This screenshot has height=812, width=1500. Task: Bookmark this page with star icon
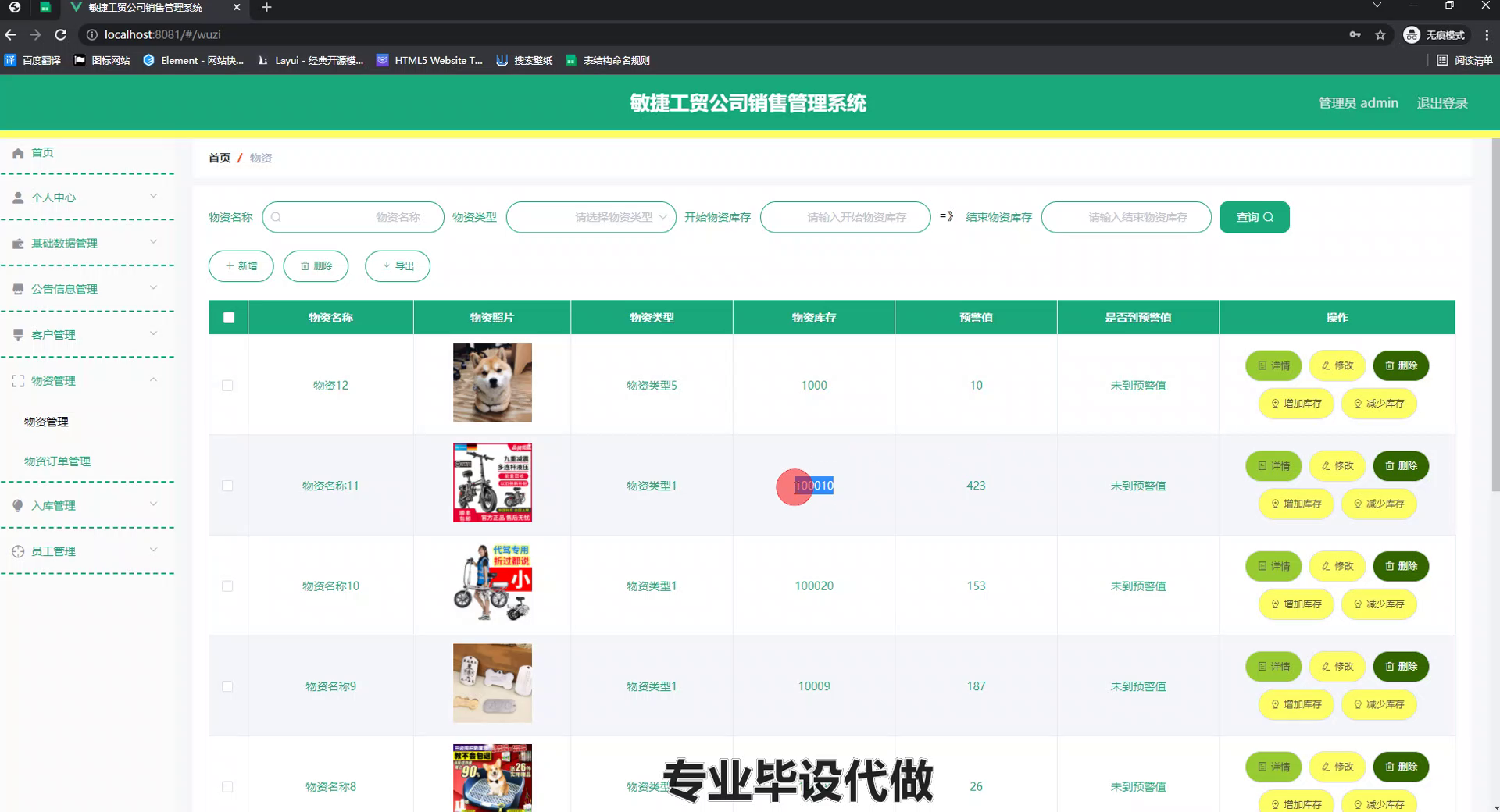pyautogui.click(x=1380, y=34)
